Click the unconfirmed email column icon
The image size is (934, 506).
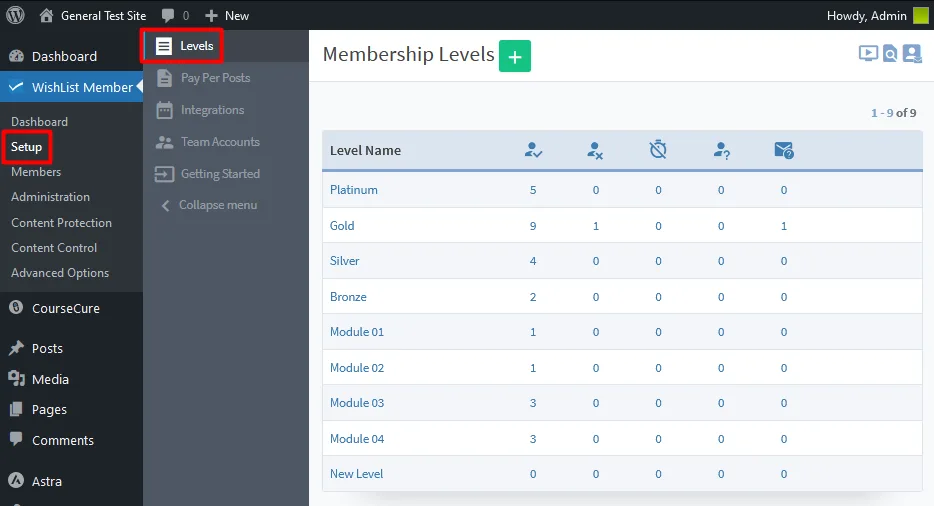click(784, 150)
